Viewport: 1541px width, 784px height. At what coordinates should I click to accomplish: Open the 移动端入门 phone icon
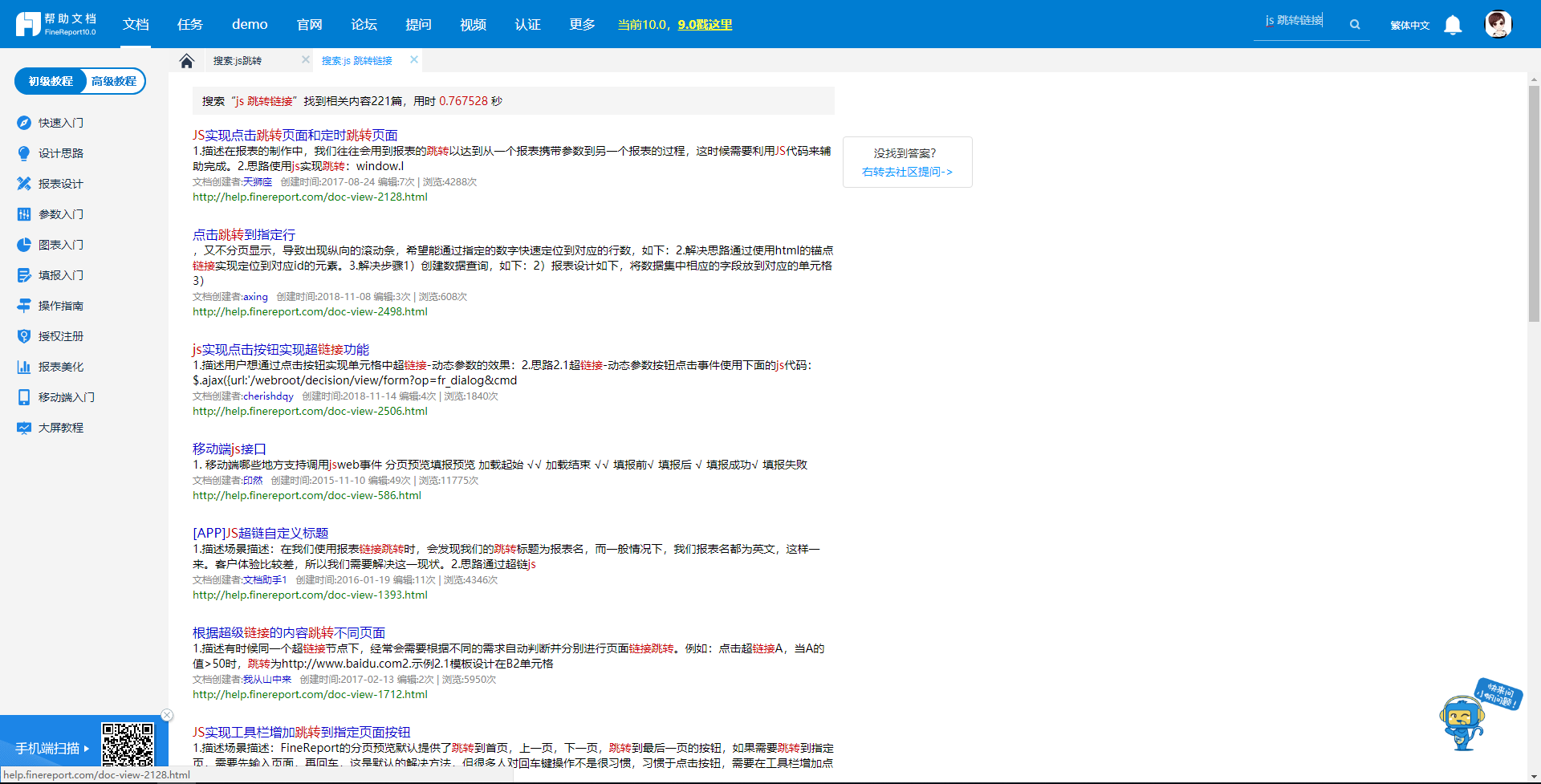pos(24,397)
